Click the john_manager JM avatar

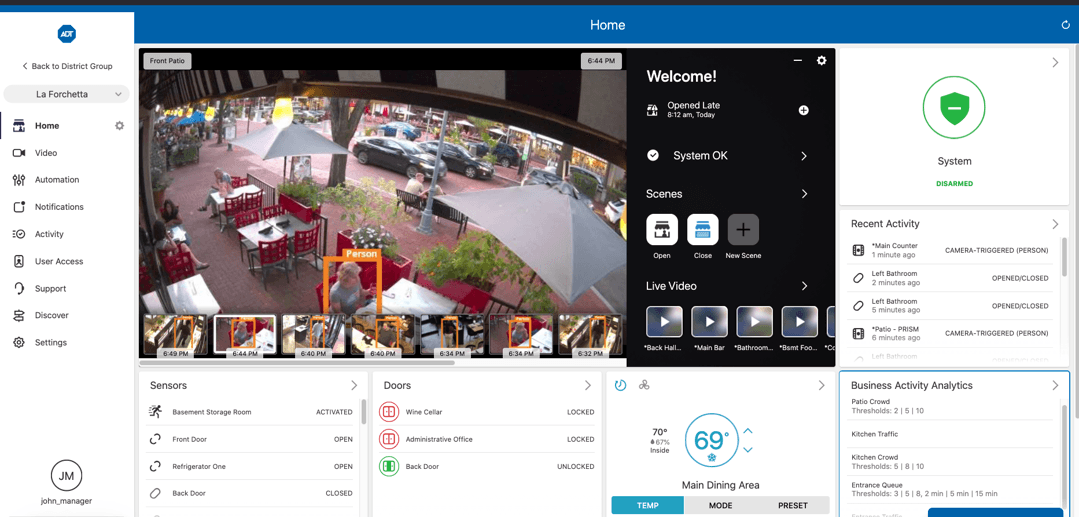point(67,476)
